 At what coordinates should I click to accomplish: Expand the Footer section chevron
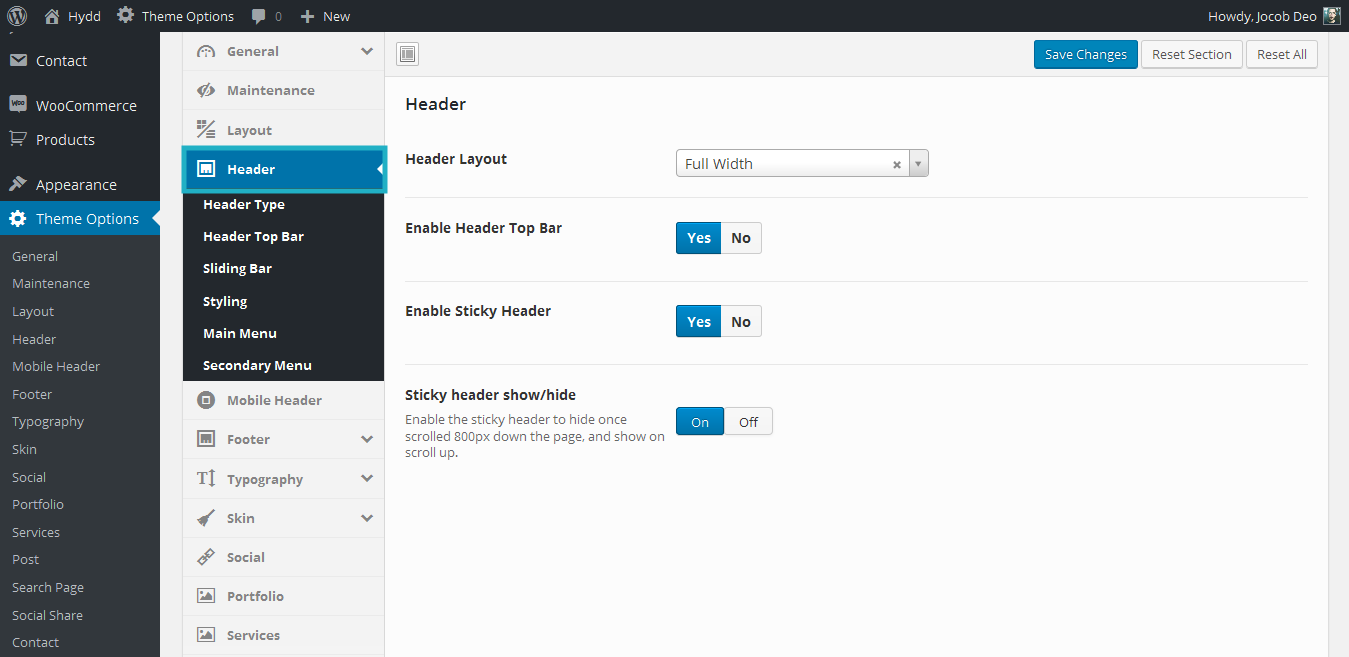click(x=367, y=439)
